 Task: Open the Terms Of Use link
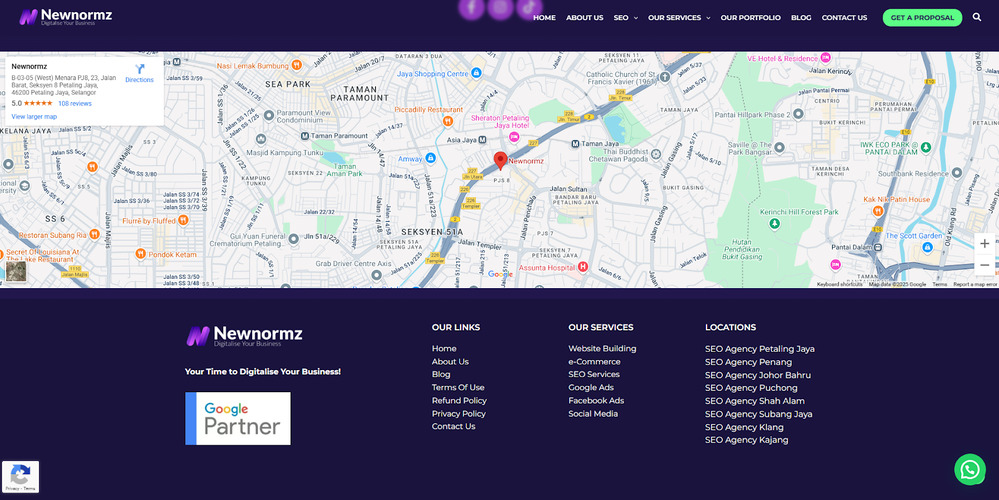pos(458,387)
